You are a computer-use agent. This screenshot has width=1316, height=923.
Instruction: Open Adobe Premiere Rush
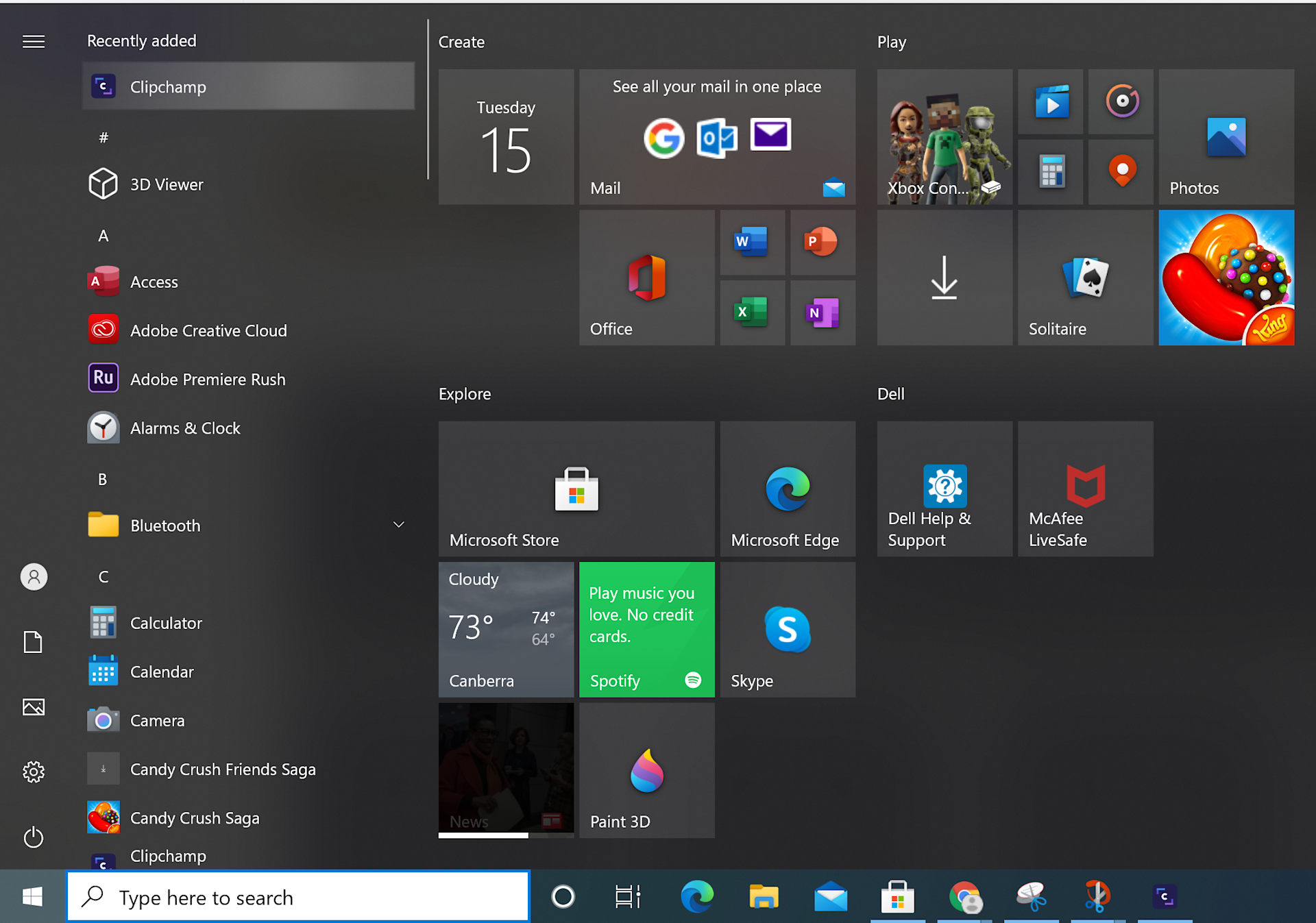coord(248,379)
